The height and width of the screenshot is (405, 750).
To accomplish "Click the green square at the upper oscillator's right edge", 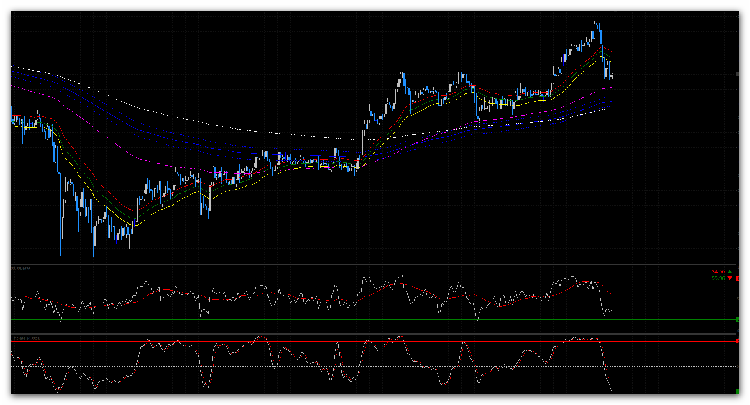I will click(737, 319).
